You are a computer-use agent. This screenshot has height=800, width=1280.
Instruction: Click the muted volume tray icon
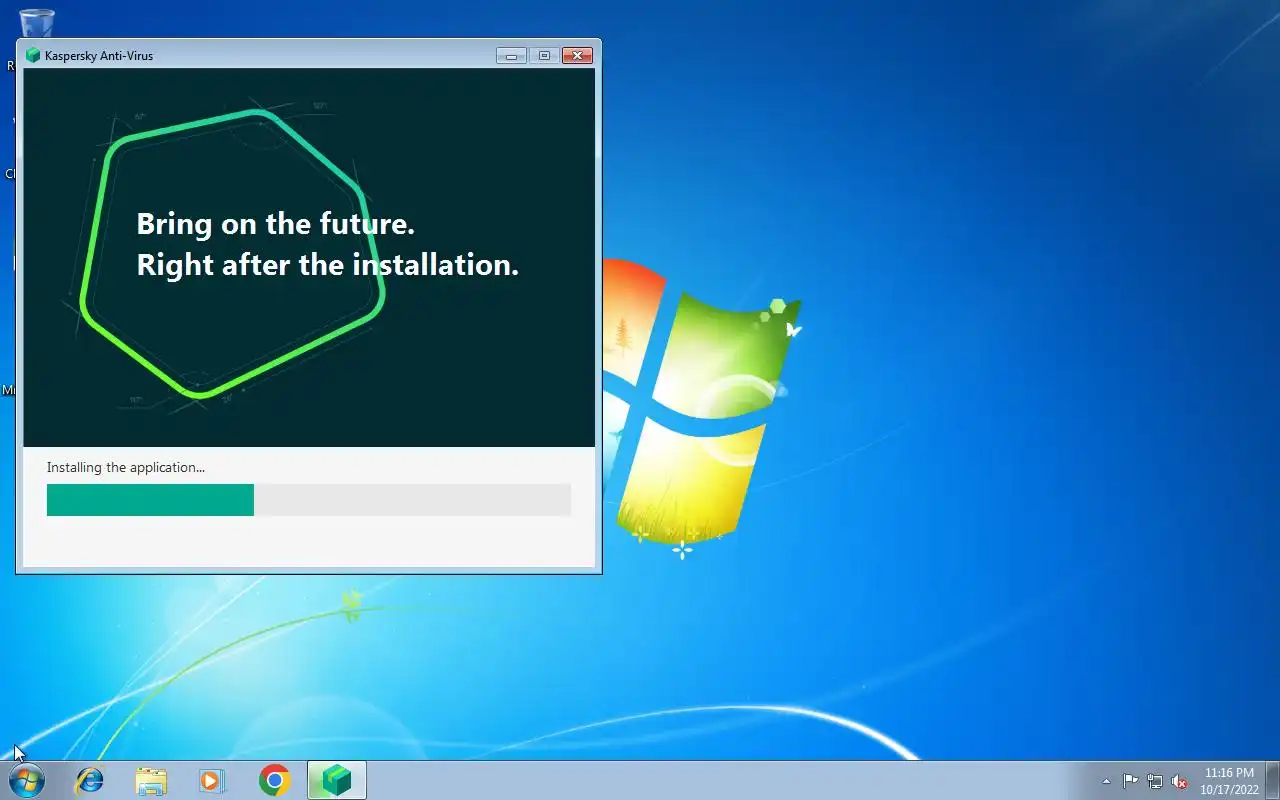coord(1180,781)
